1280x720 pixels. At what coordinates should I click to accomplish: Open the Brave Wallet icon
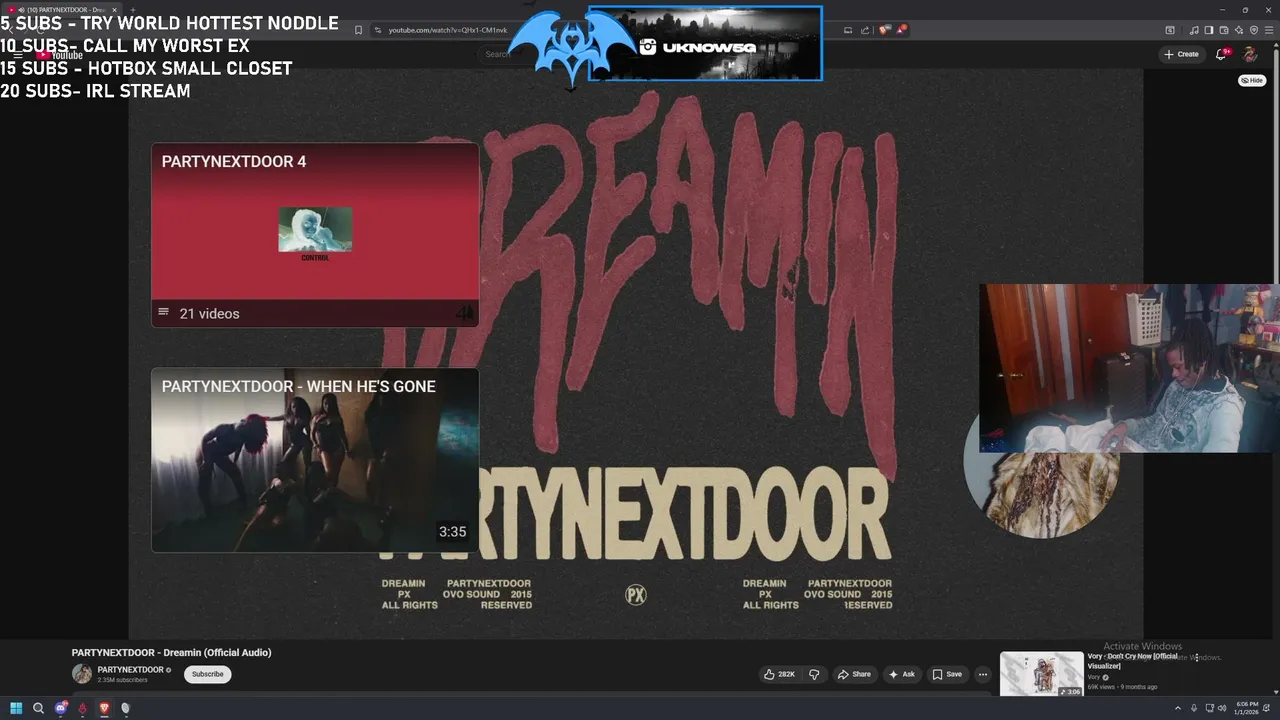[x=1224, y=30]
